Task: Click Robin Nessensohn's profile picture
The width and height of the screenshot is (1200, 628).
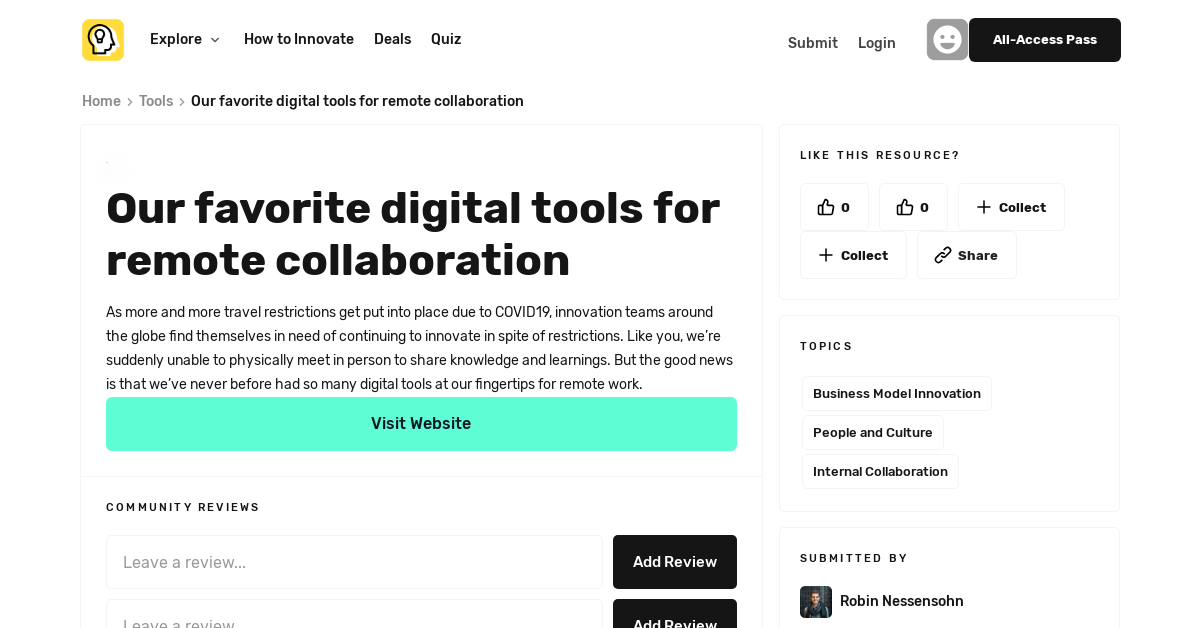Action: [815, 601]
